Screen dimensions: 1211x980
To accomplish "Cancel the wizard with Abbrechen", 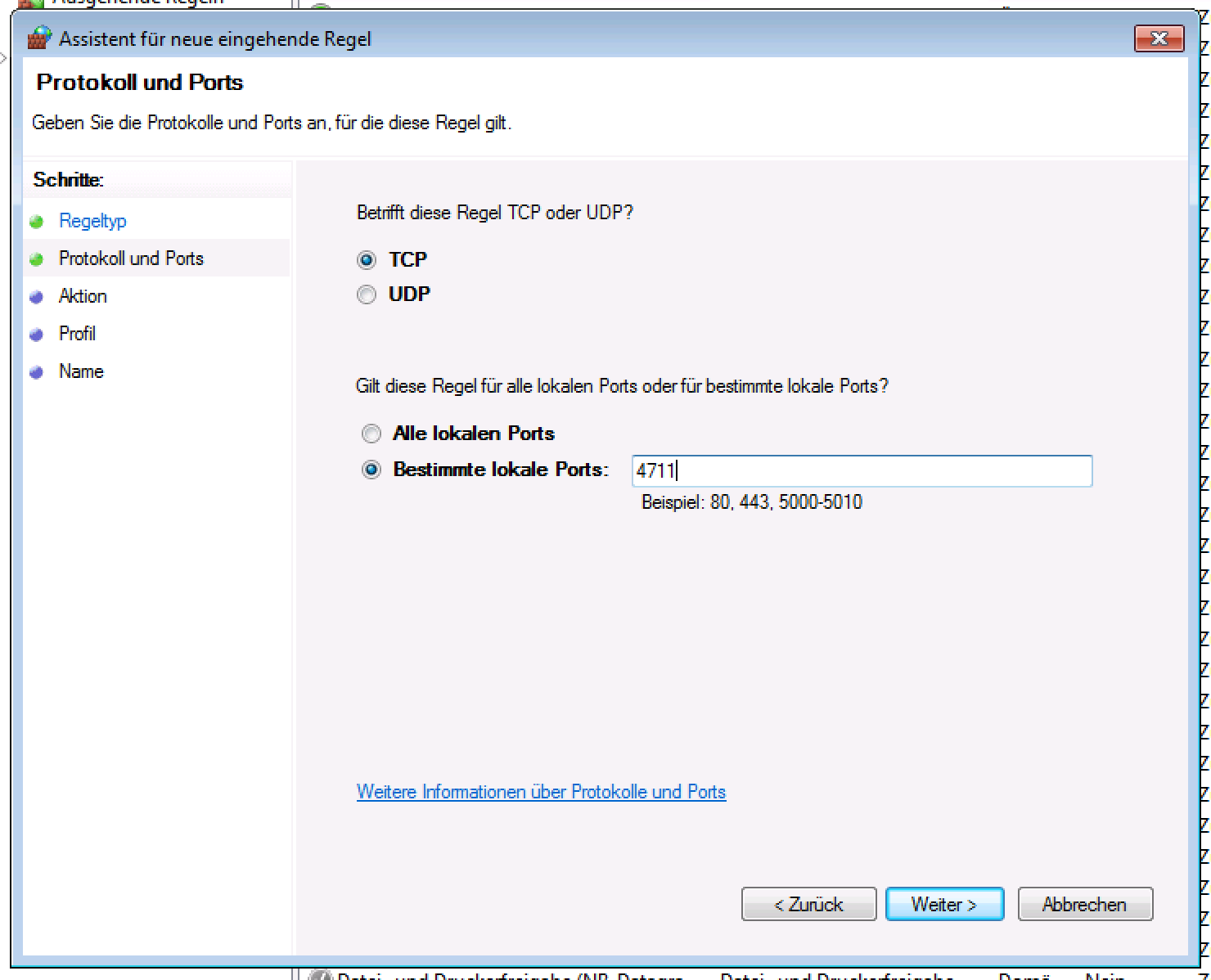I will coord(1084,904).
